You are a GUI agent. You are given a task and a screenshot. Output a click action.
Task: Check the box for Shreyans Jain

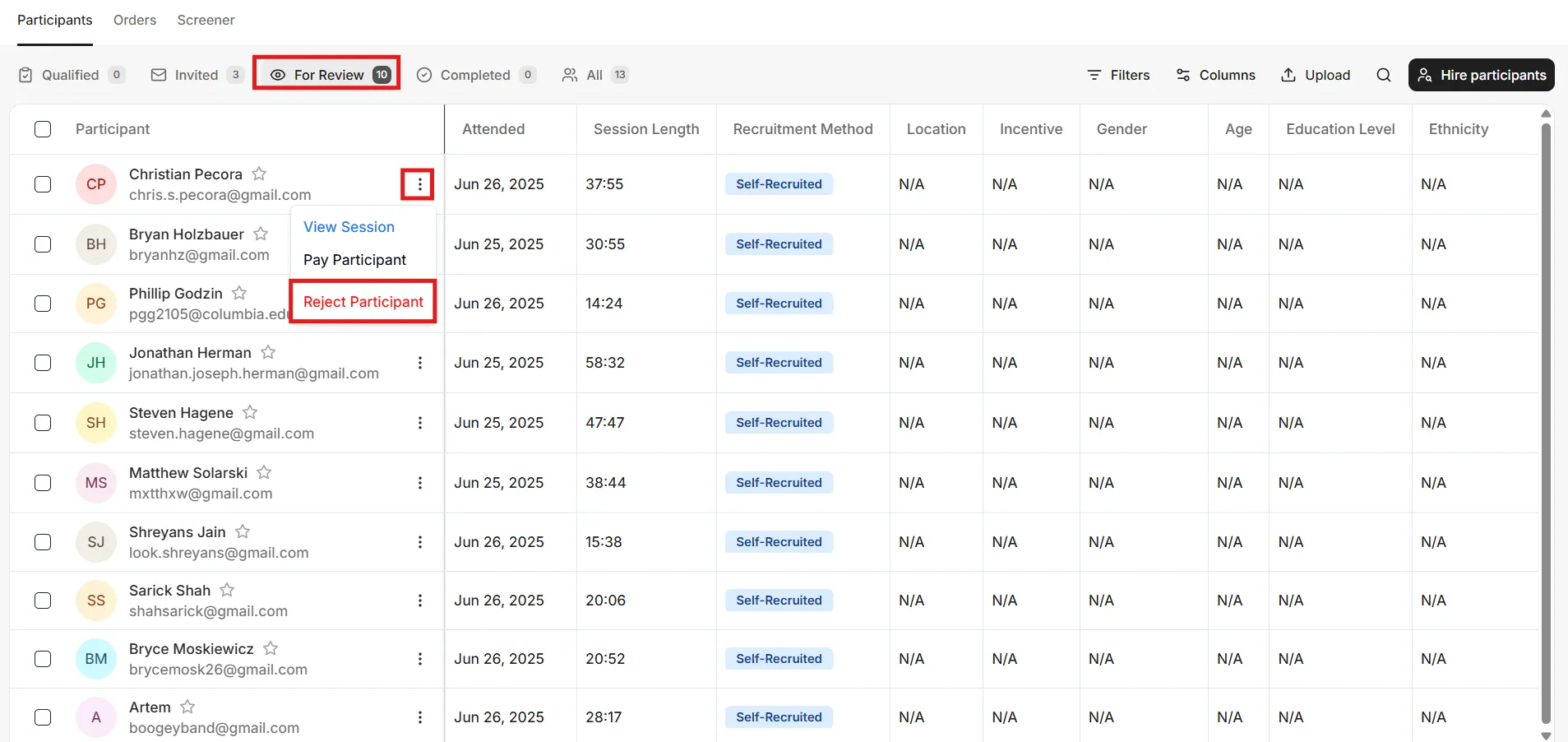pos(43,542)
